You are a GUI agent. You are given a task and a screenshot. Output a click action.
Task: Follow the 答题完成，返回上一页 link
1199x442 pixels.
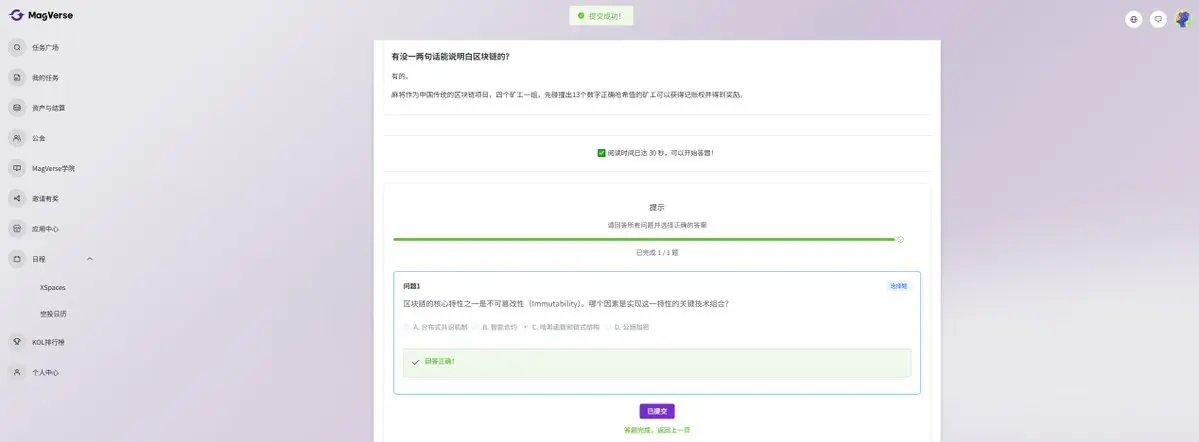coord(657,431)
